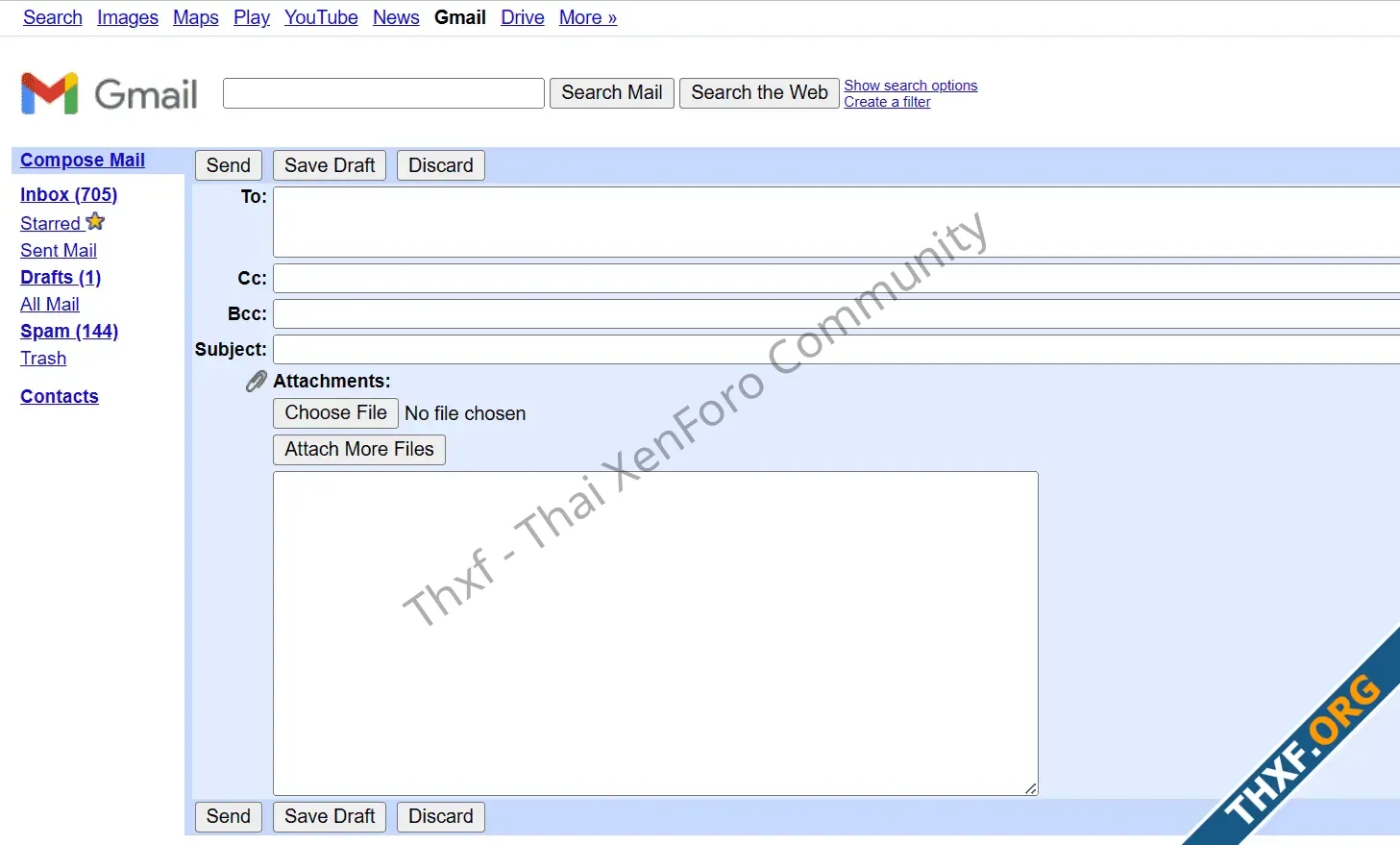1400x845 pixels.
Task: Click the star icon next to Starred
Action: tap(95, 221)
